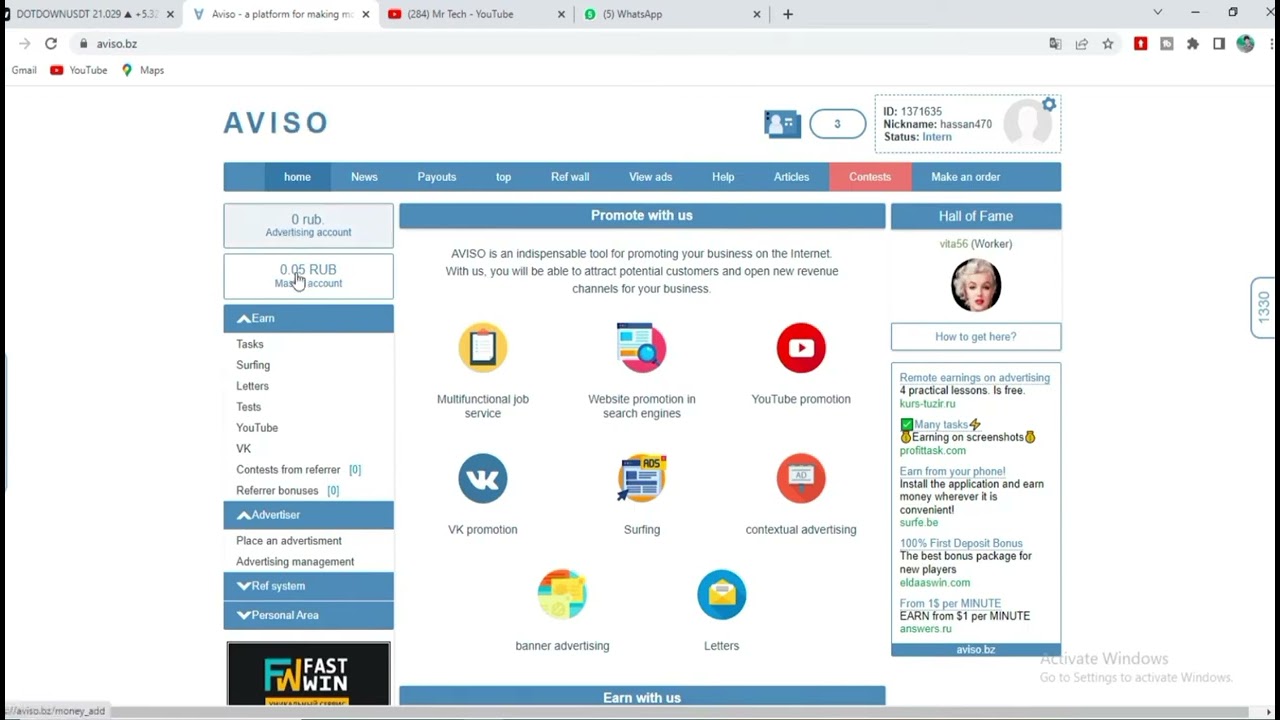The height and width of the screenshot is (720, 1280).
Task: Open the Articles menu item
Action: pos(791,177)
